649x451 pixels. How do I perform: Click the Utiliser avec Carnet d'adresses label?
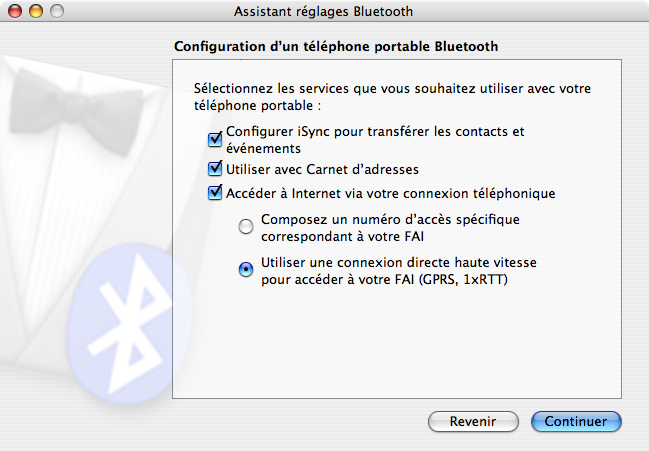[322, 169]
